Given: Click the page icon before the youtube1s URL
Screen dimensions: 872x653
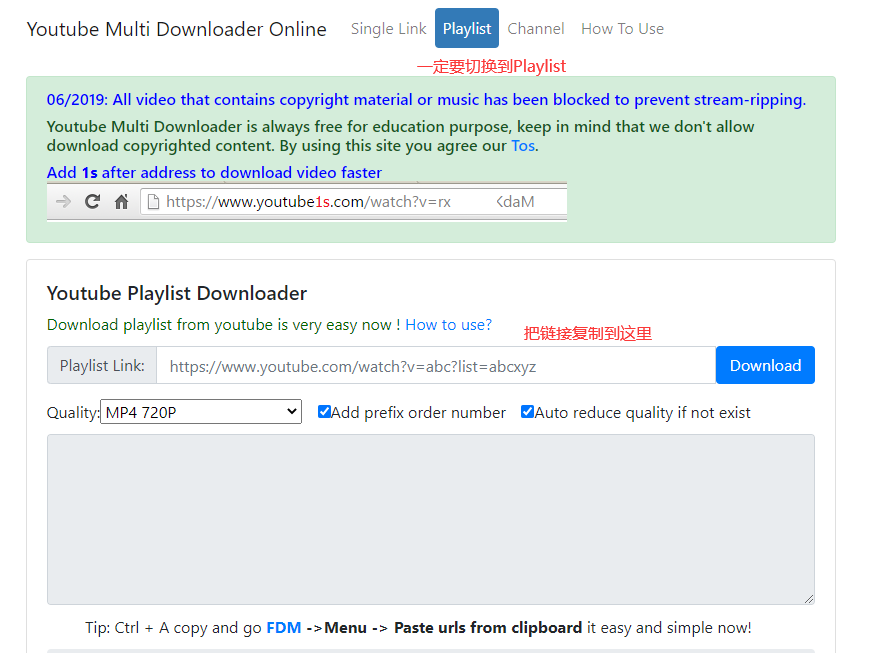Looking at the screenshot, I should click(x=153, y=202).
